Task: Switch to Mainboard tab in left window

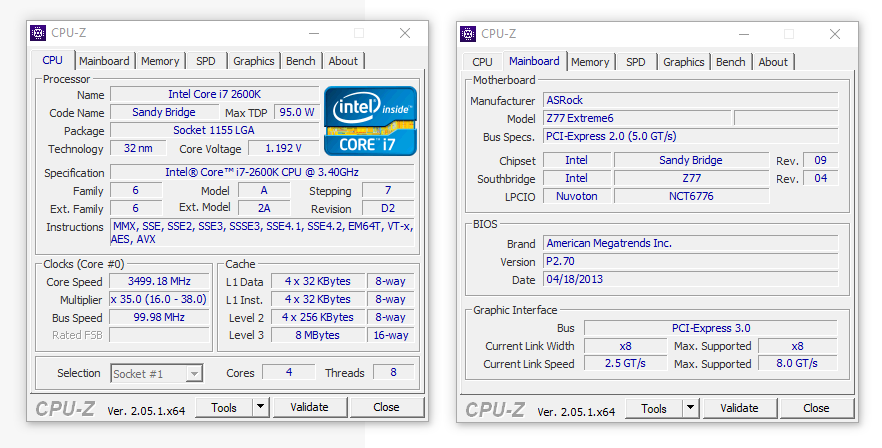Action: click(104, 61)
